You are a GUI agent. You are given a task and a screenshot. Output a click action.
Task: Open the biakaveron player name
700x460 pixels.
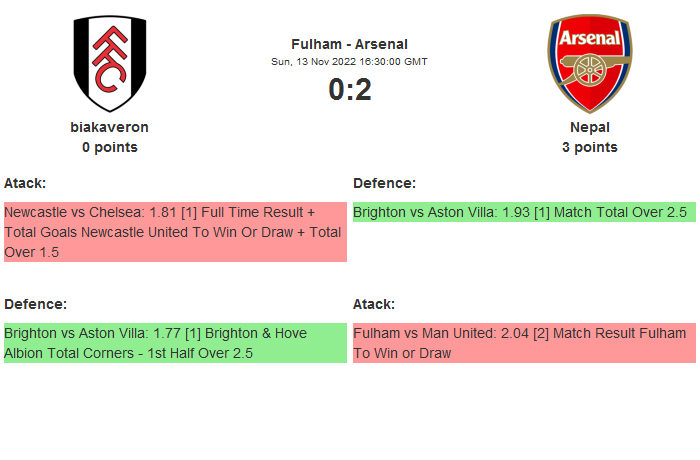(109, 127)
